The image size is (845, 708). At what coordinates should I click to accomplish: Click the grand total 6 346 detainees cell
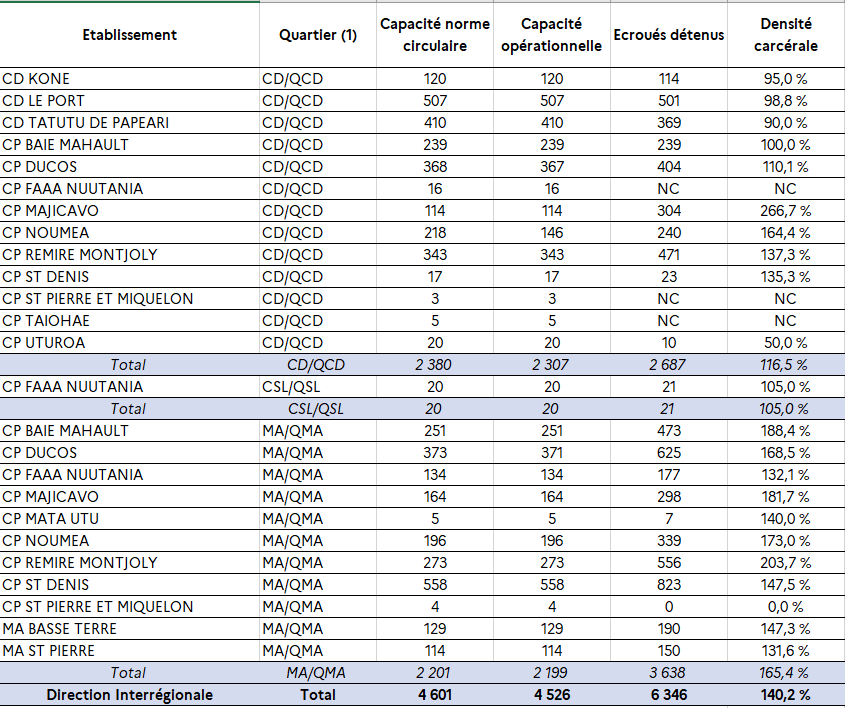(669, 695)
